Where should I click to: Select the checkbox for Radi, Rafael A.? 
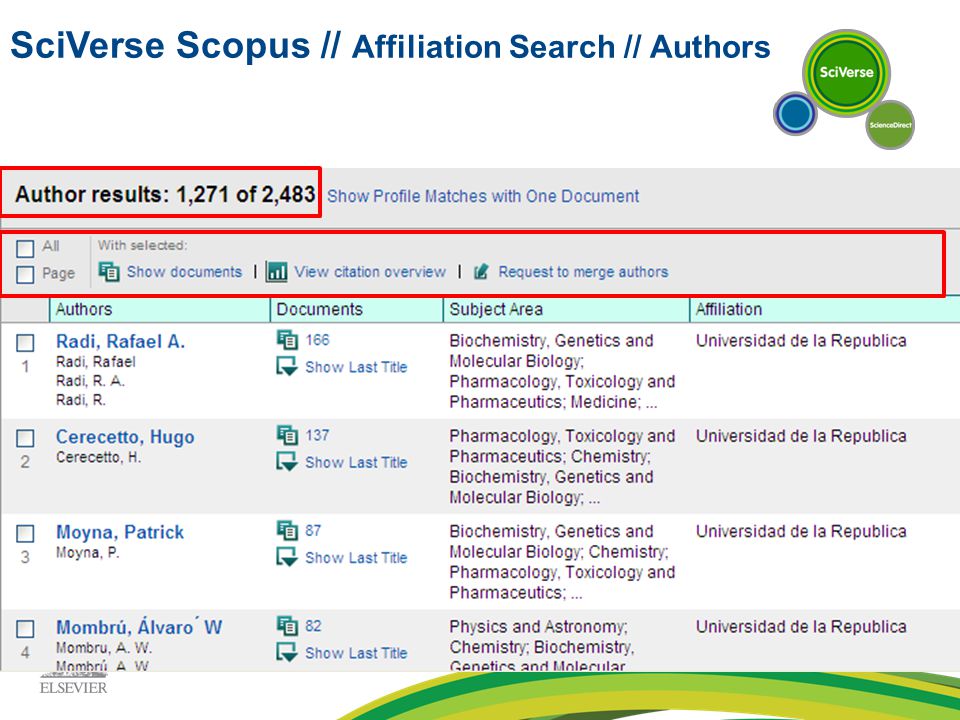click(25, 343)
